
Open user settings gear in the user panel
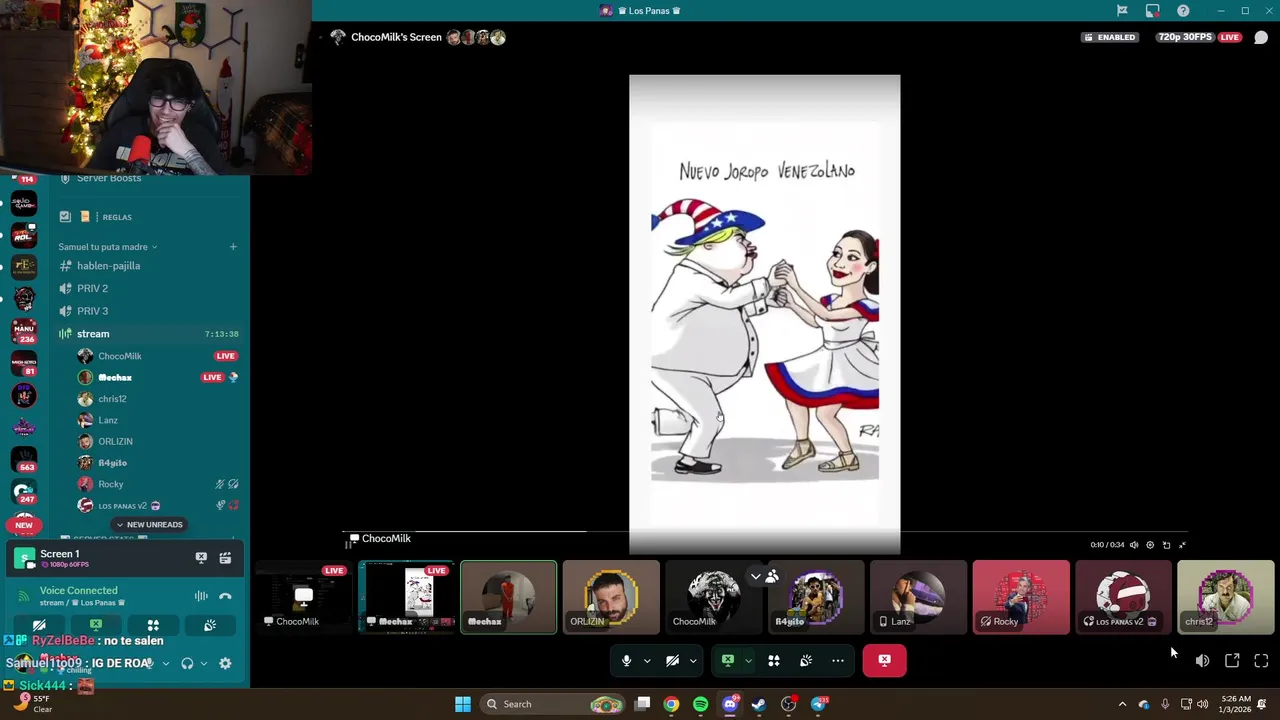pyautogui.click(x=225, y=663)
